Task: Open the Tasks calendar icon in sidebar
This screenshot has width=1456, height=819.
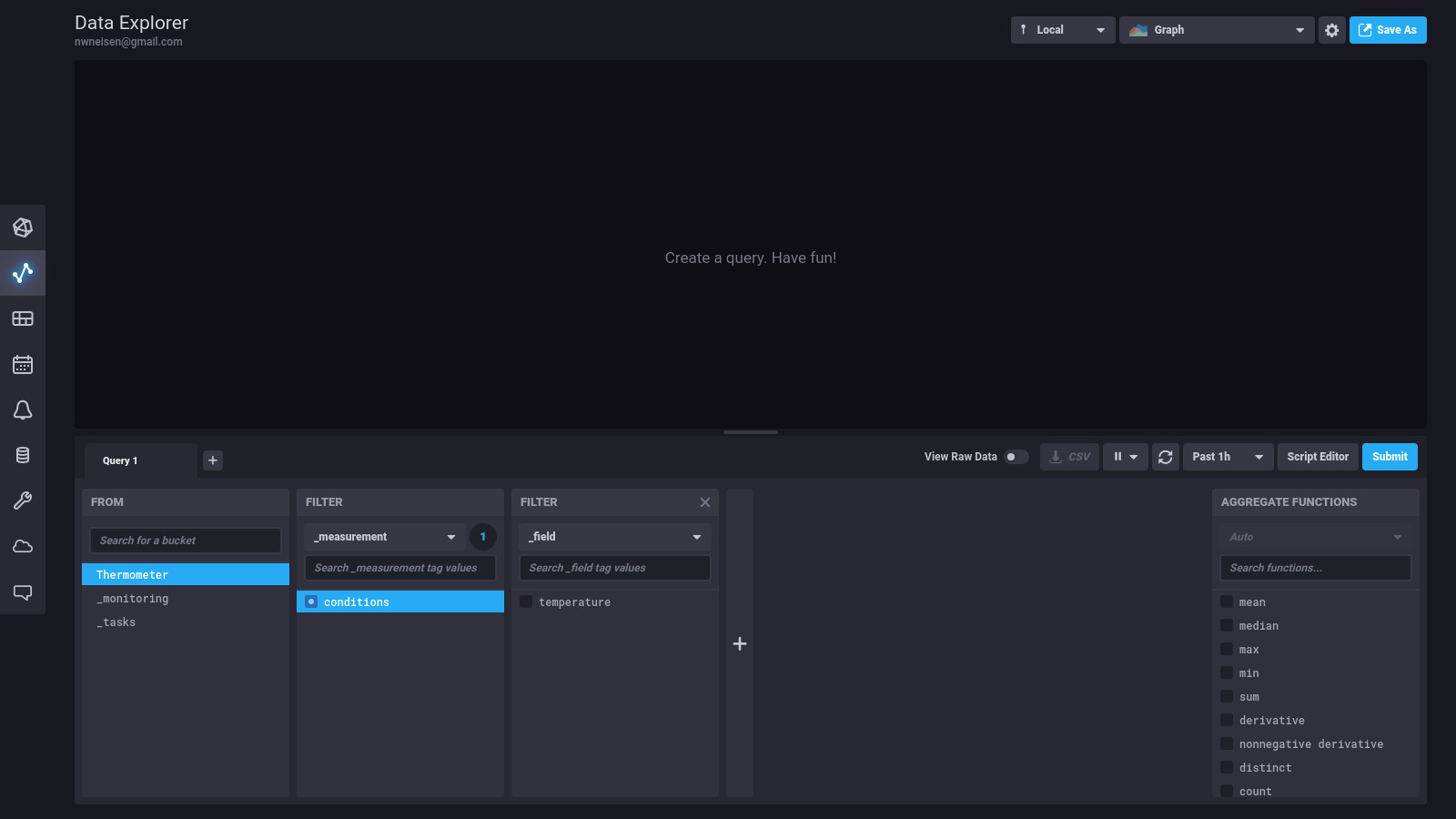Action: [23, 364]
